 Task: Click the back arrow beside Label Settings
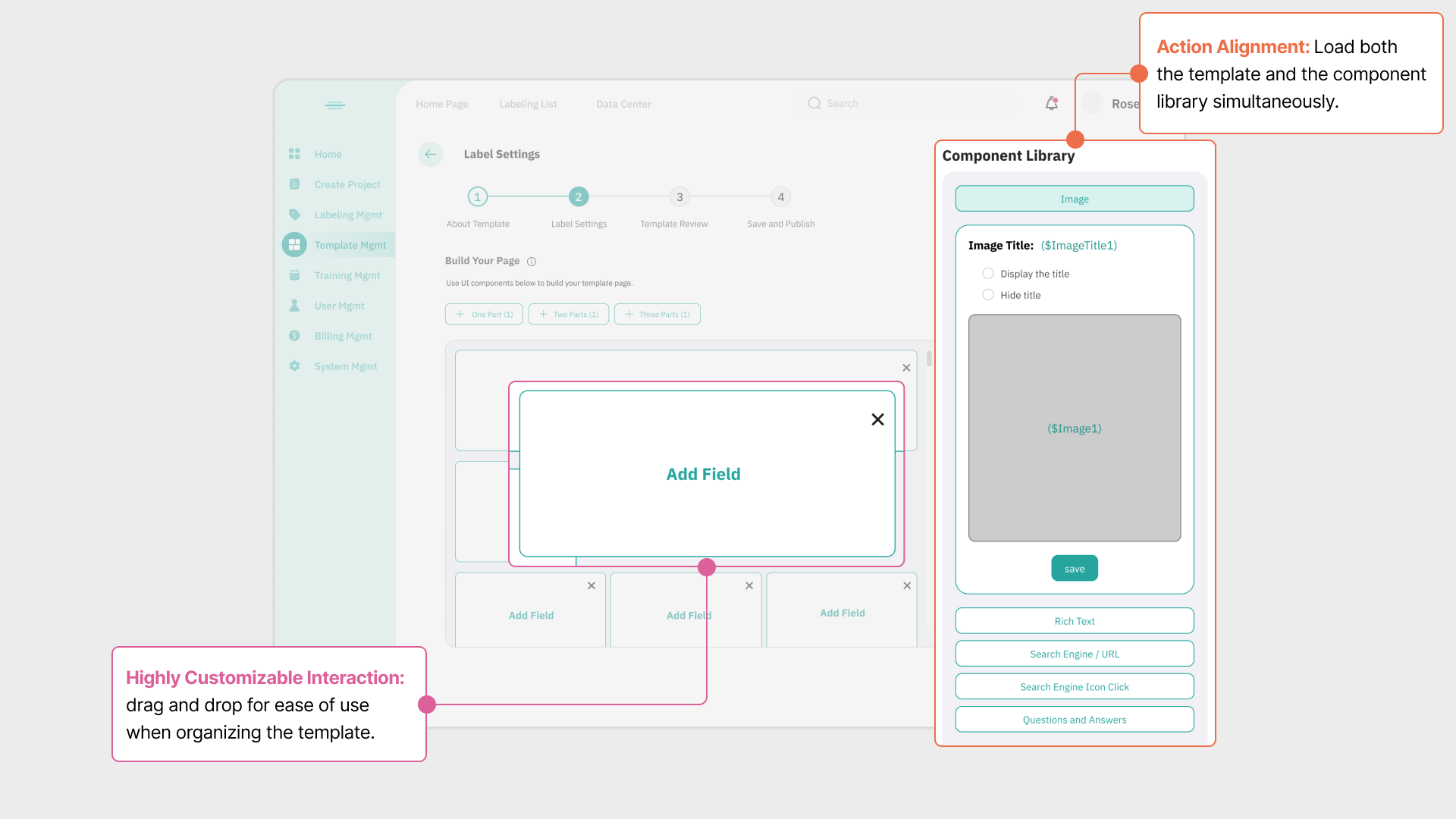430,154
